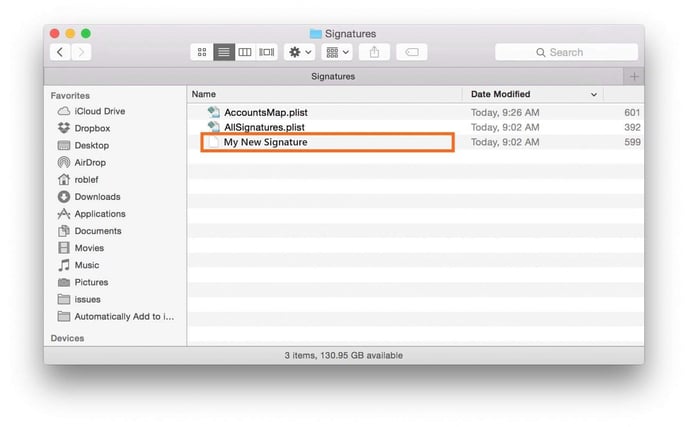The width and height of the screenshot is (688, 427).
Task: Click the Movies filmstrip icon
Action: coord(64,248)
